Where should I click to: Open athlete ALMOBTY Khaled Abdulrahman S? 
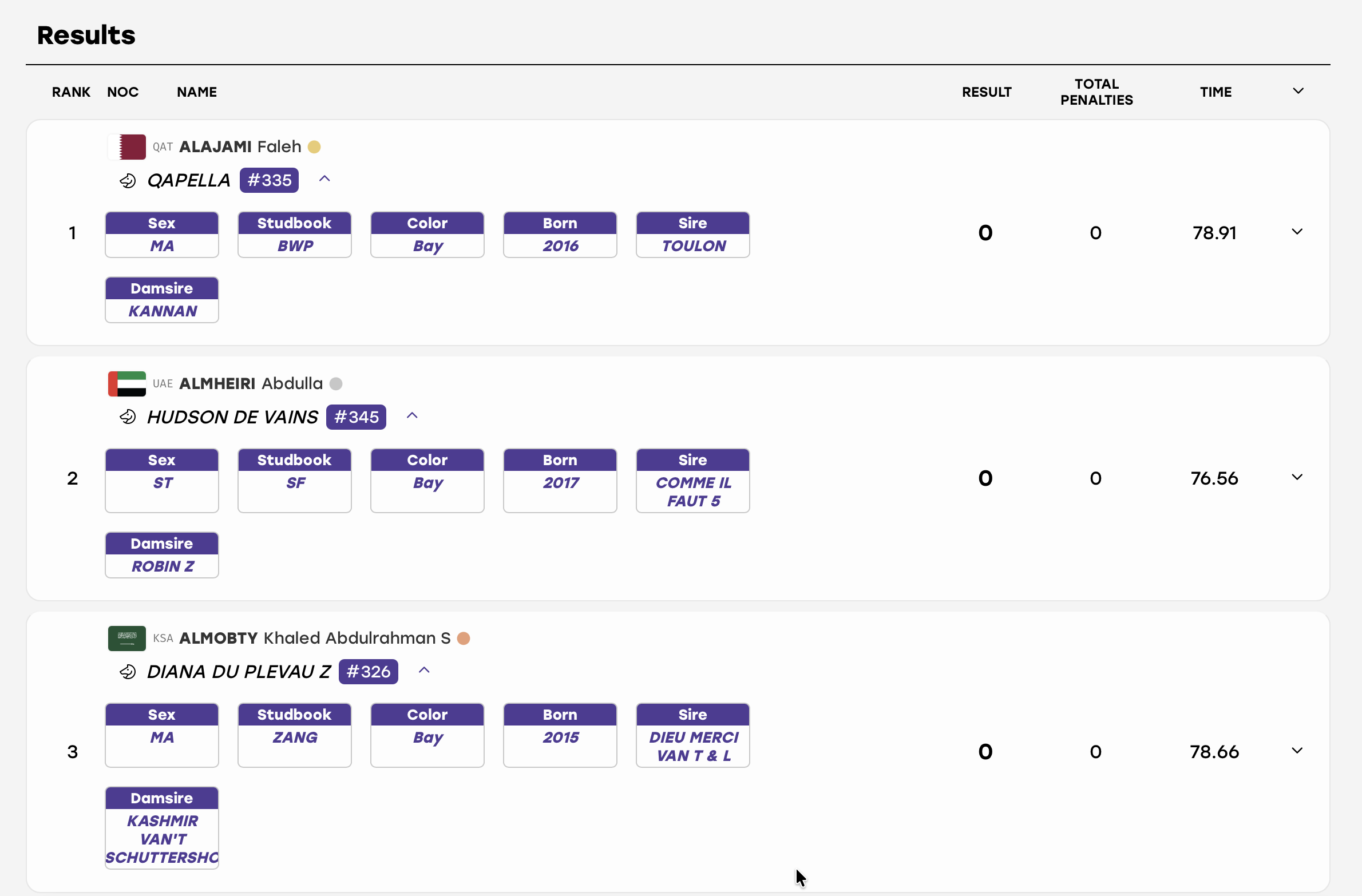[315, 639]
